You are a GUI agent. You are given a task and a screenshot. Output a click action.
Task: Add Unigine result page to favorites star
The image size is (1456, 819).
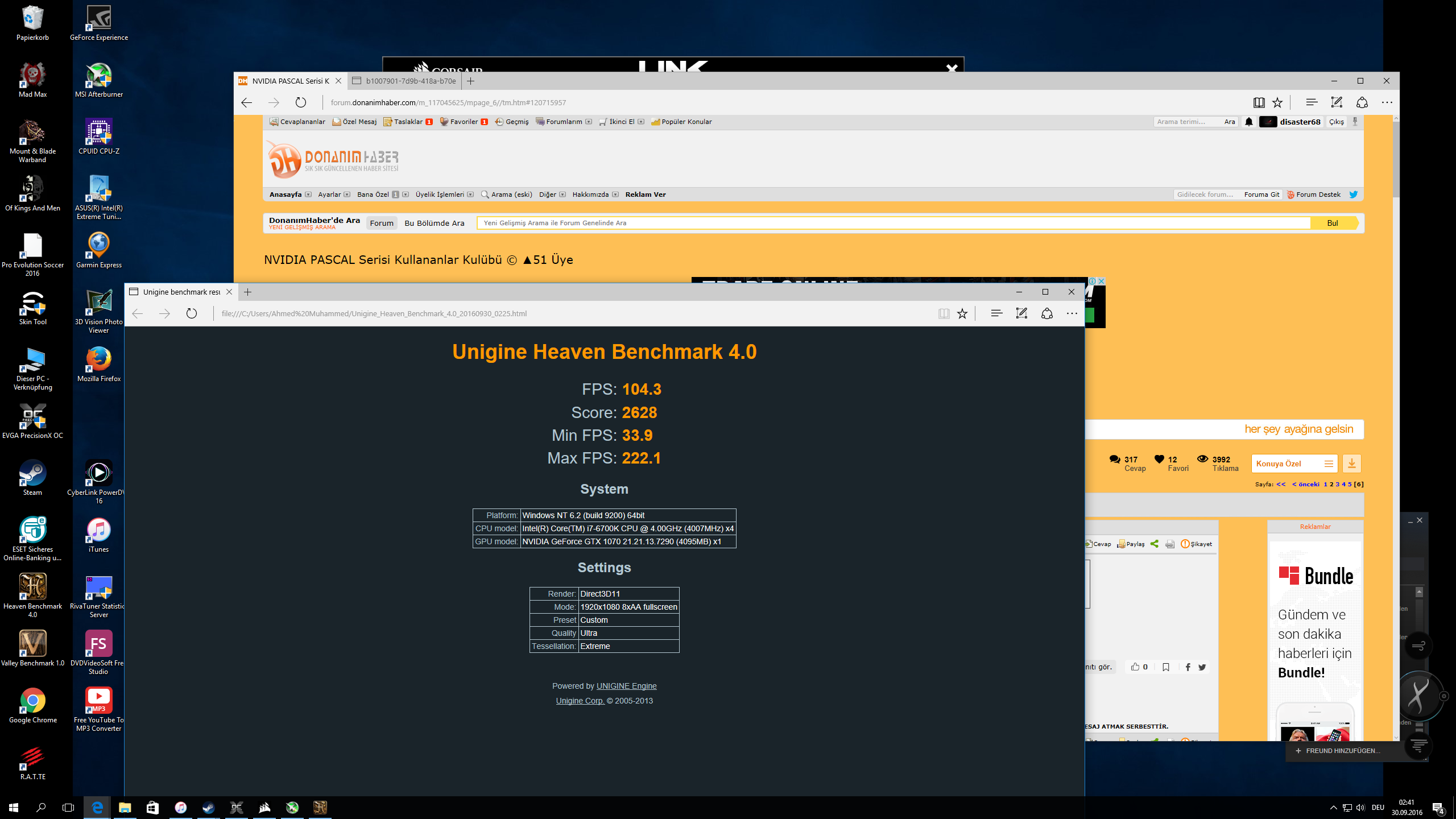click(962, 313)
